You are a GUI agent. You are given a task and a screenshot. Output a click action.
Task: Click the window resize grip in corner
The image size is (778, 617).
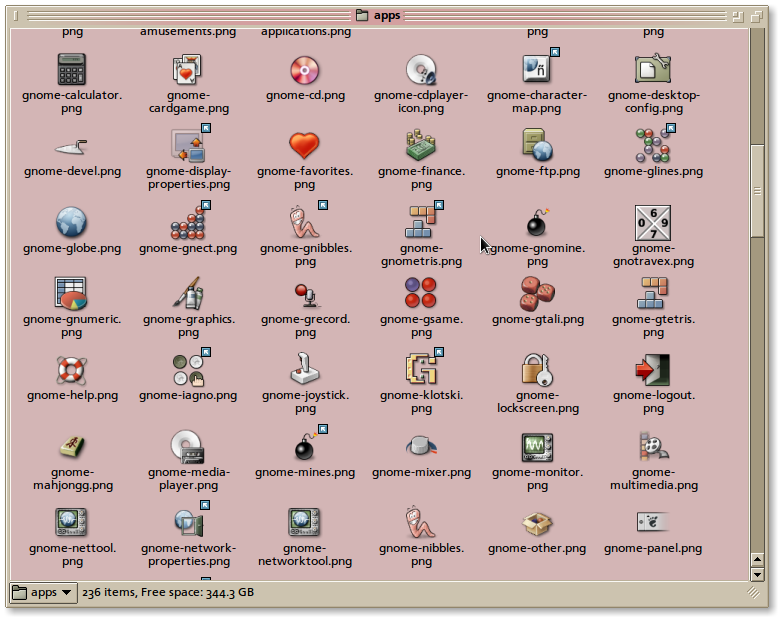(x=754, y=592)
